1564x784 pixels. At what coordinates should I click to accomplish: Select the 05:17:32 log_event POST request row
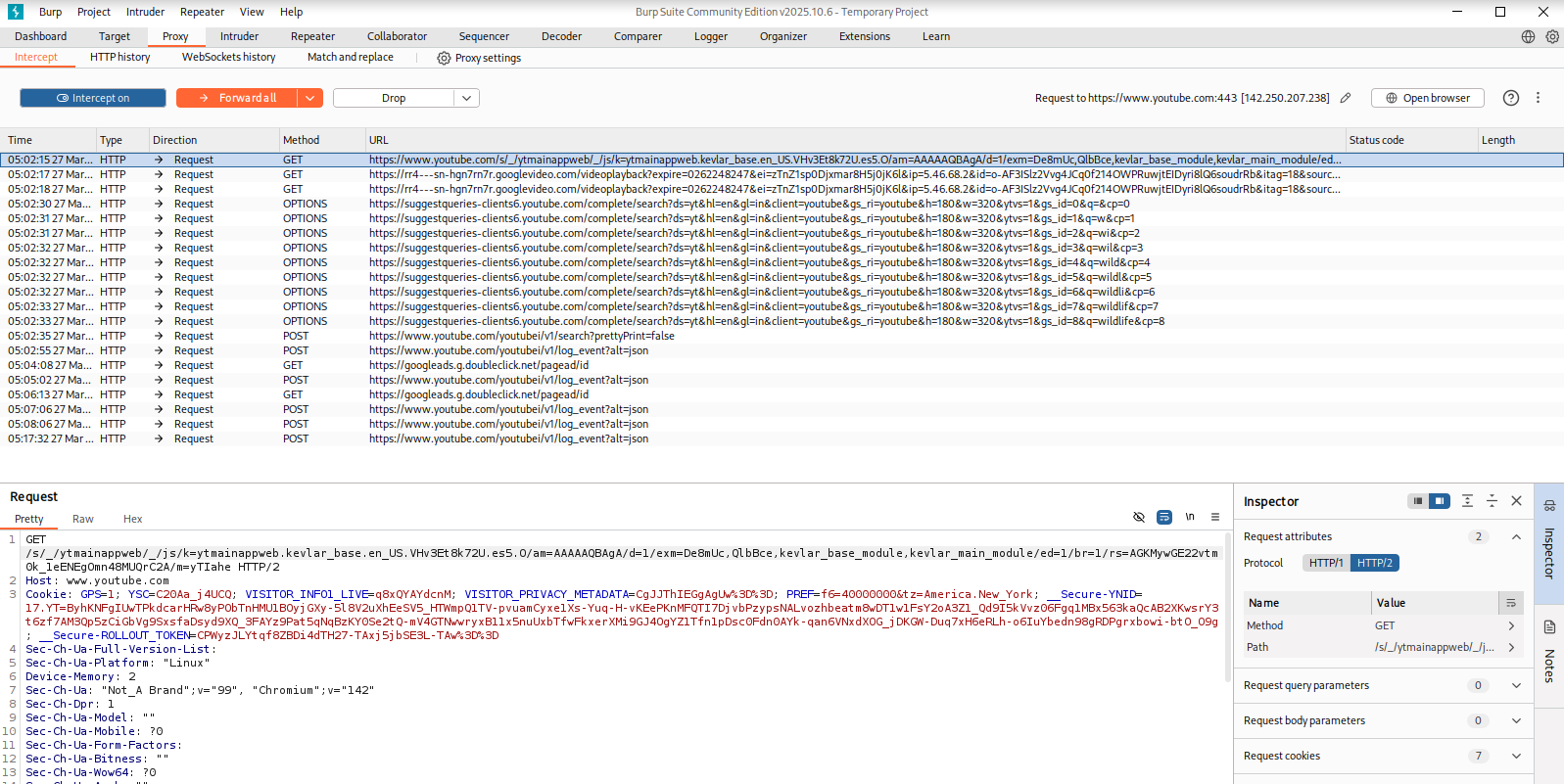coord(782,438)
